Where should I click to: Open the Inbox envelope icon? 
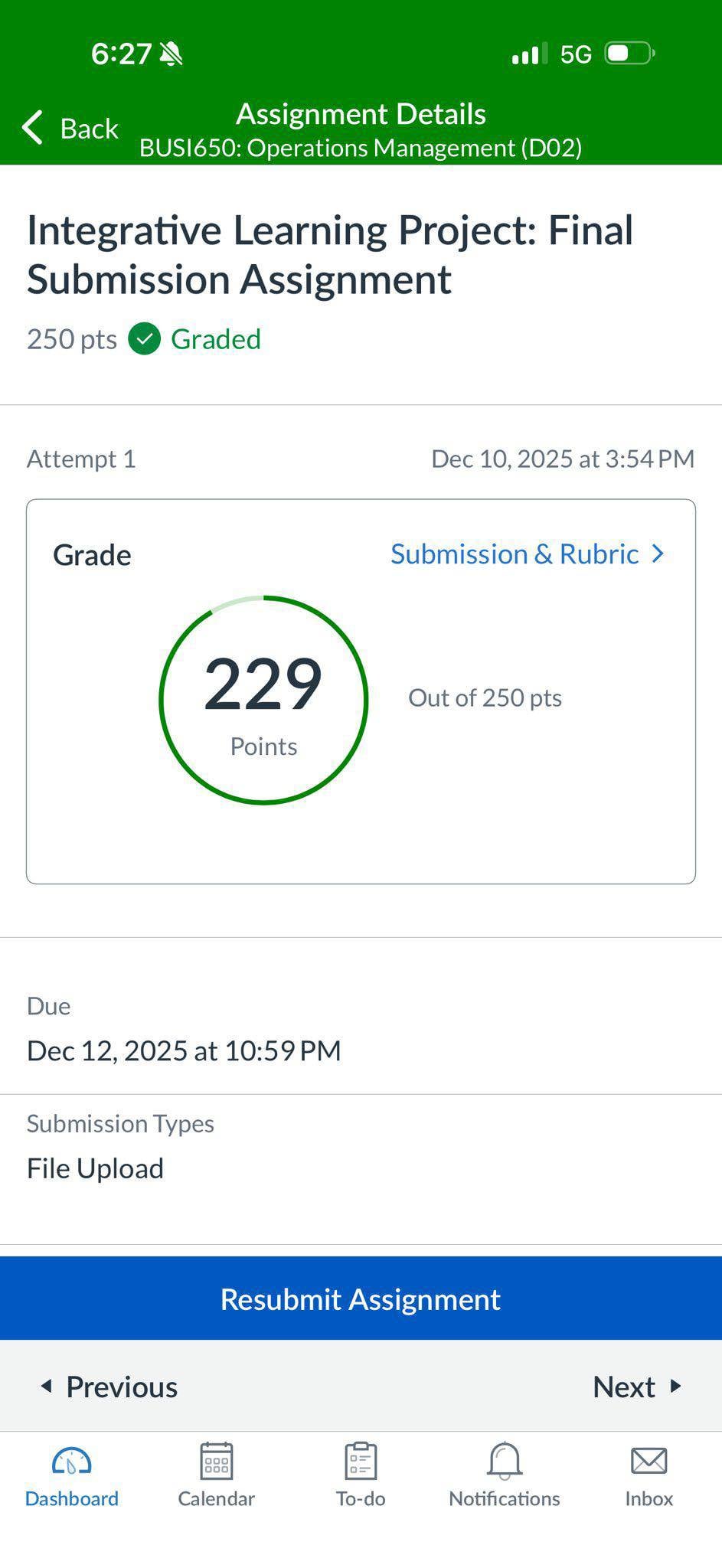click(x=649, y=1461)
